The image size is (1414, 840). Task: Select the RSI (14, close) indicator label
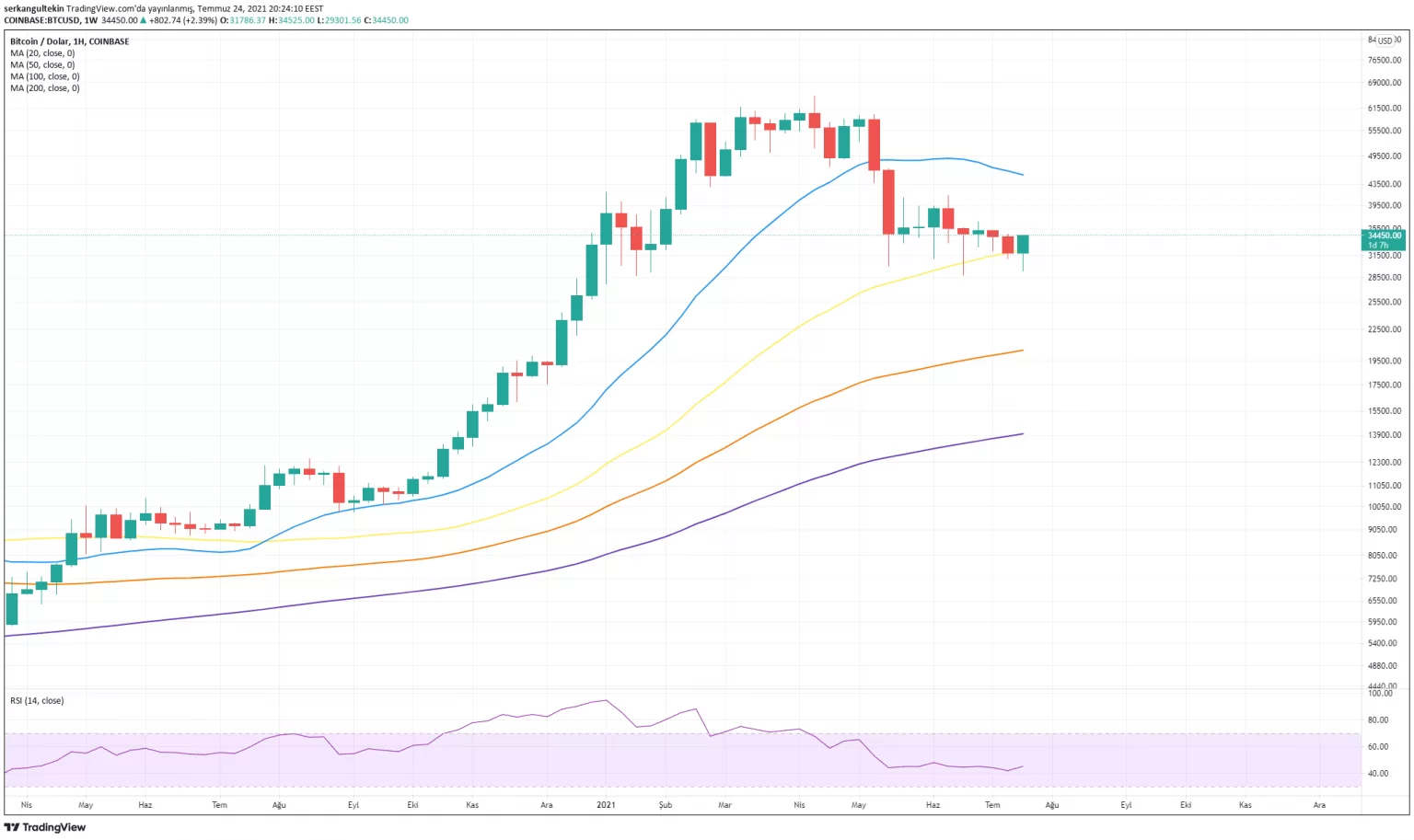[37, 701]
